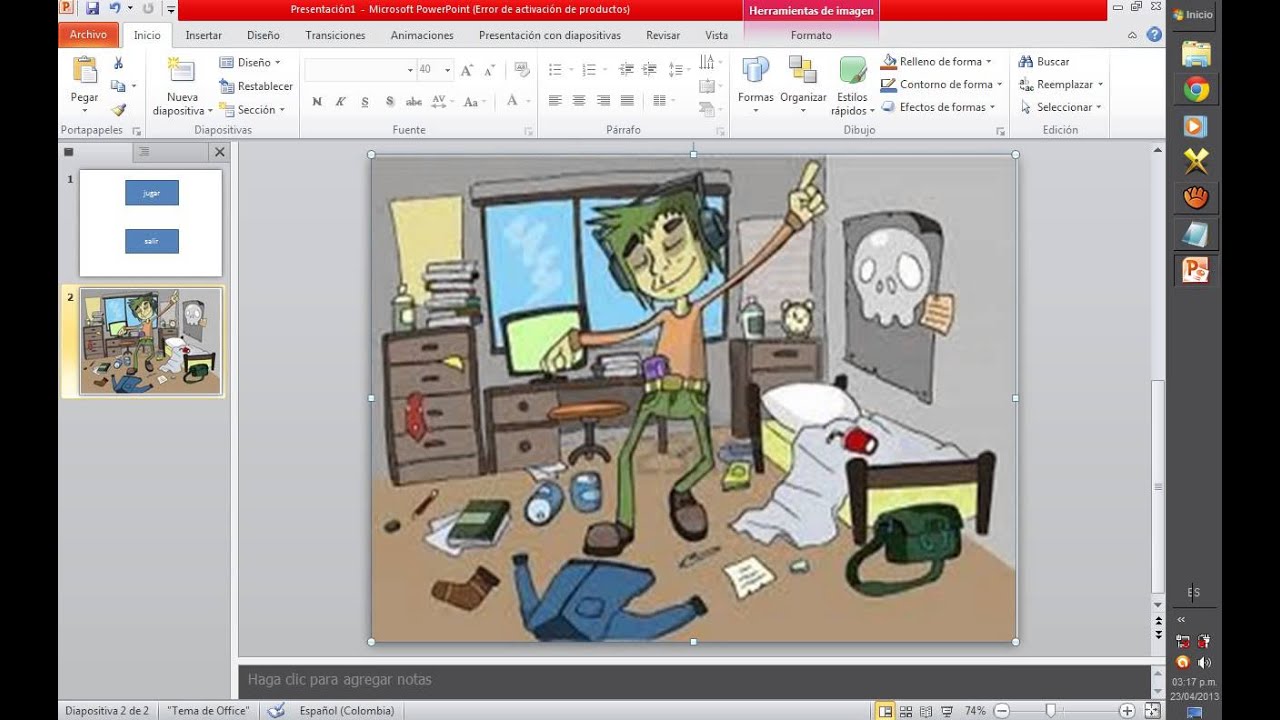1280x720 pixels.
Task: Open Presentación con diapositivas tab
Action: (x=550, y=35)
